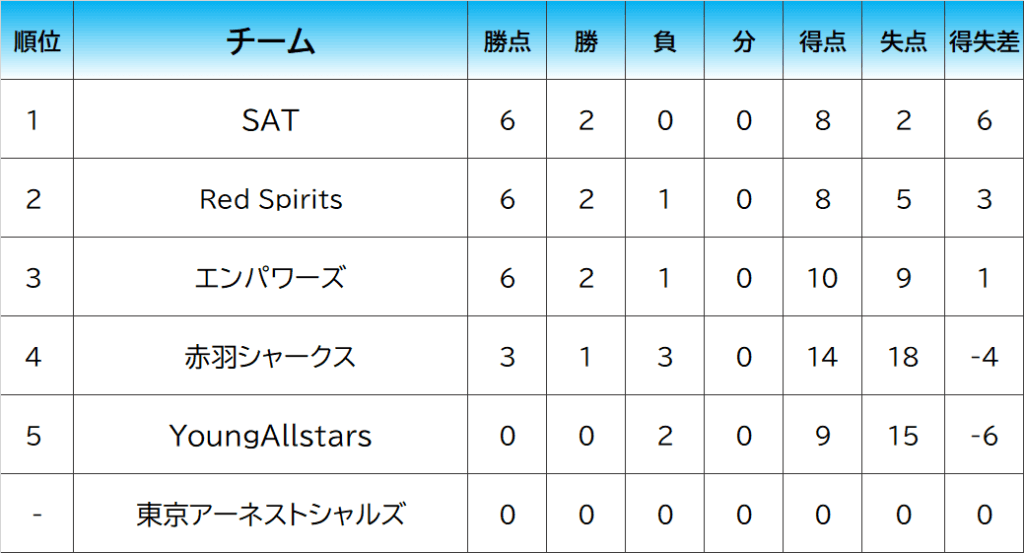Click the 分 column header
This screenshot has height=553, width=1024.
pos(743,42)
